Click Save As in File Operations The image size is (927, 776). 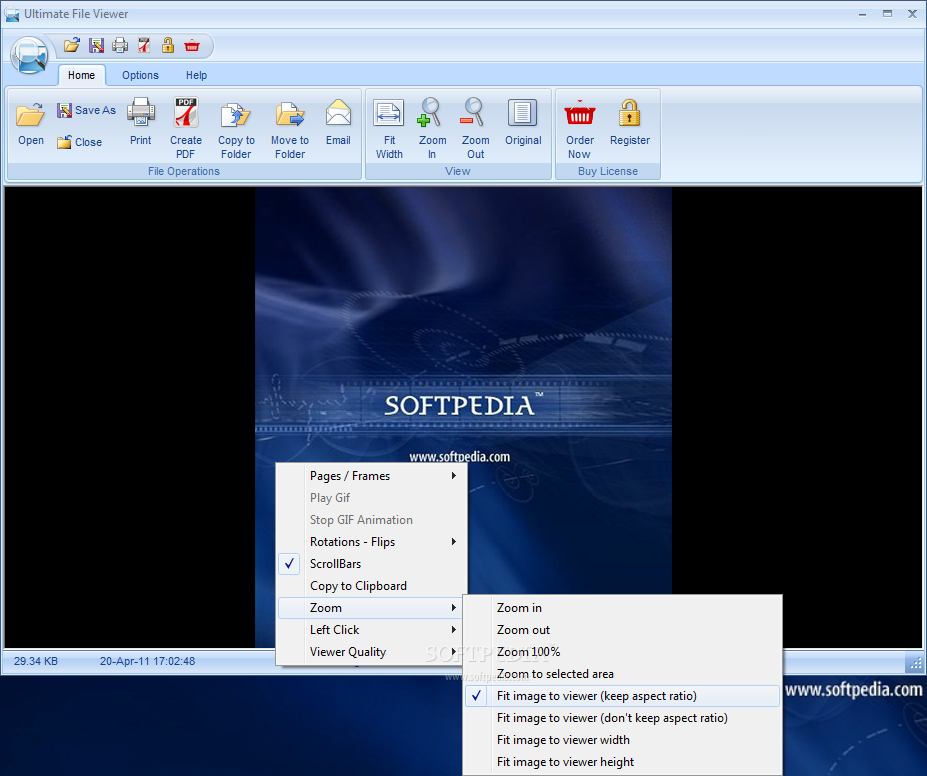pyautogui.click(x=86, y=110)
